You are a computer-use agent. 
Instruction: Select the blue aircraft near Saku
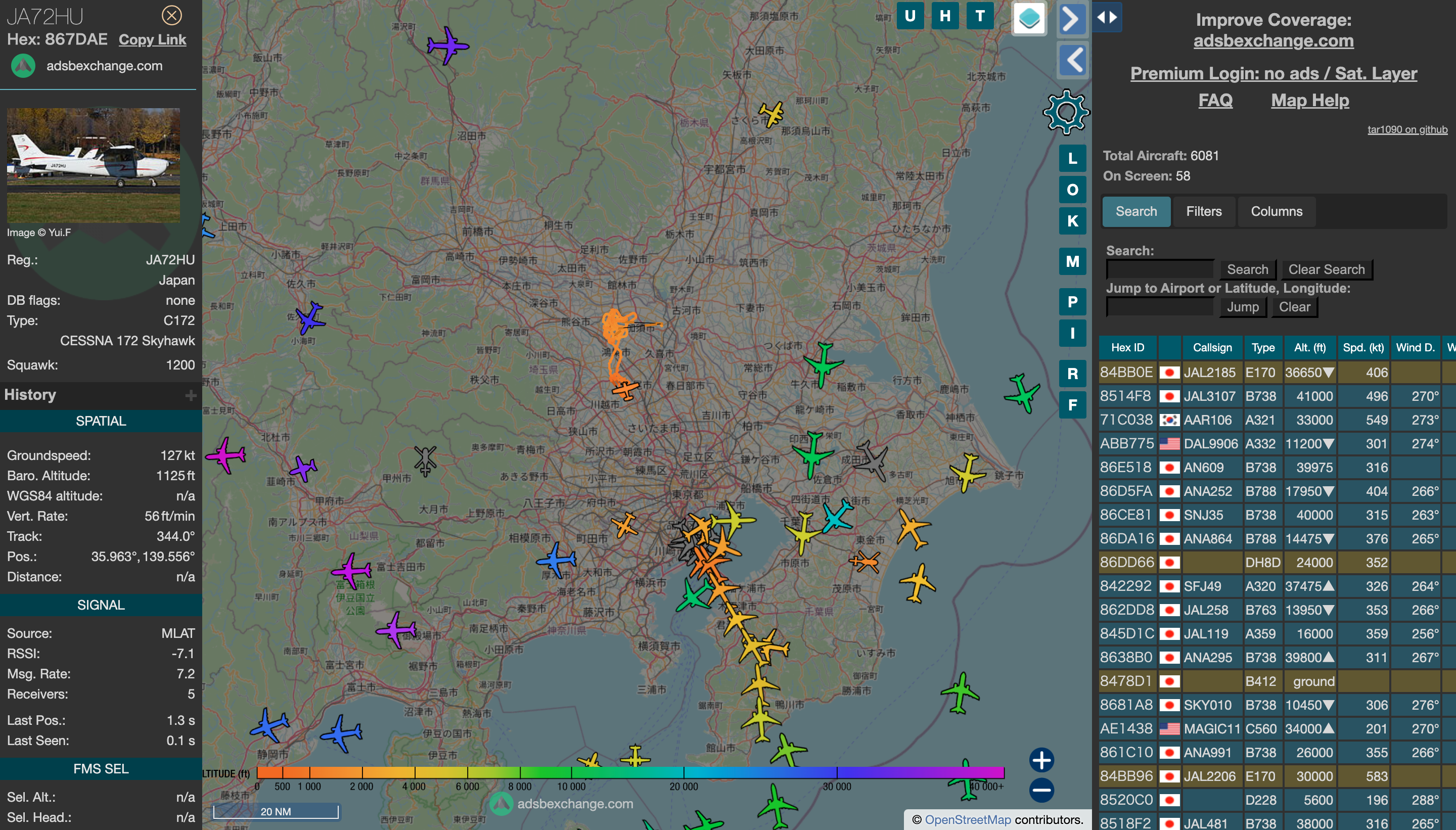(311, 318)
